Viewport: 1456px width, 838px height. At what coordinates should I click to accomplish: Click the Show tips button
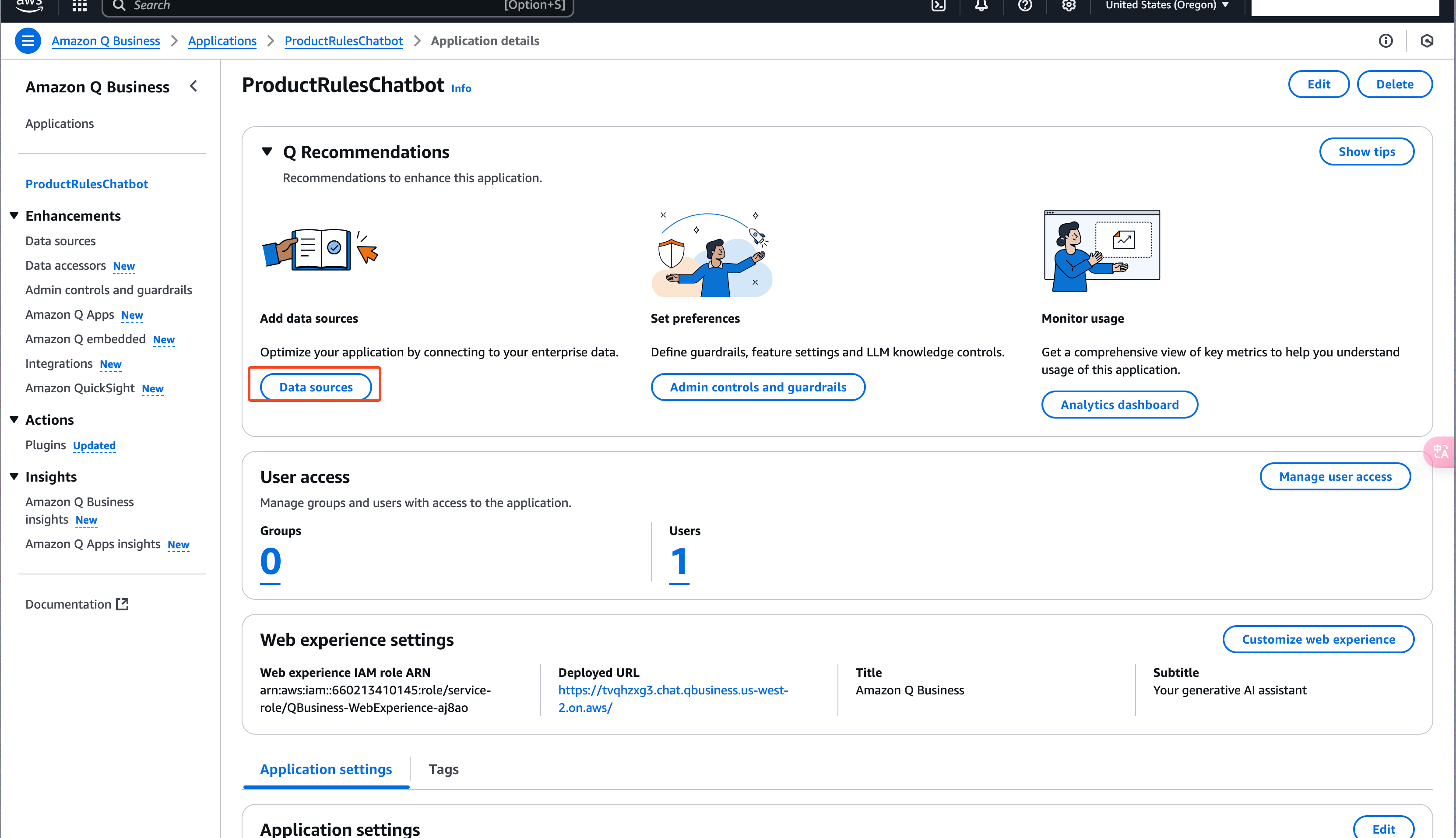tap(1366, 152)
